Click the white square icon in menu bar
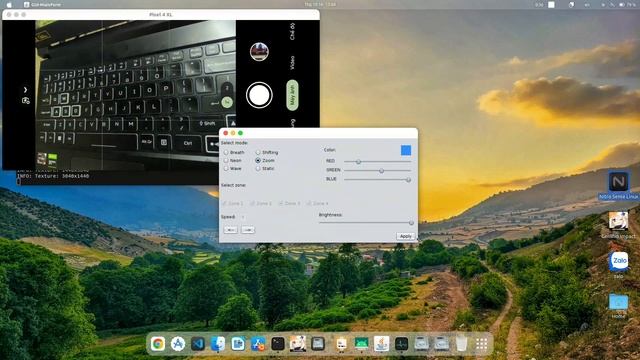The height and width of the screenshot is (360, 640). point(551,4)
